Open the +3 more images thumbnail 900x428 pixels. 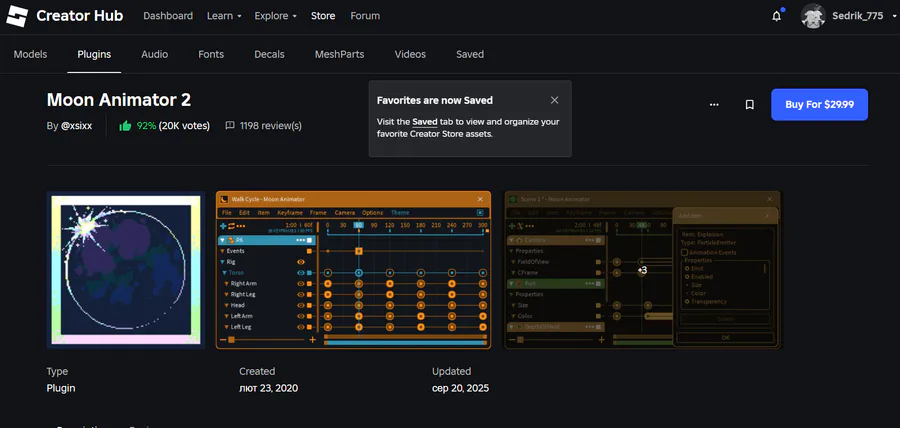(x=643, y=270)
